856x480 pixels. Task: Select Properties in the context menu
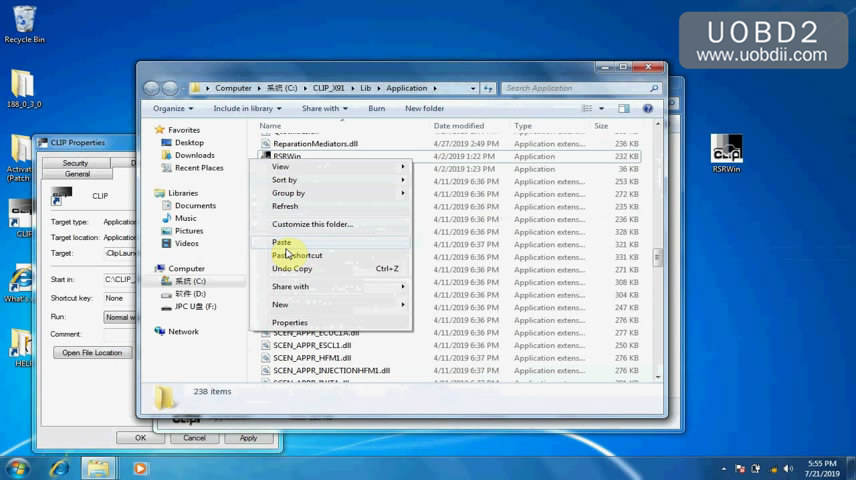coord(290,322)
